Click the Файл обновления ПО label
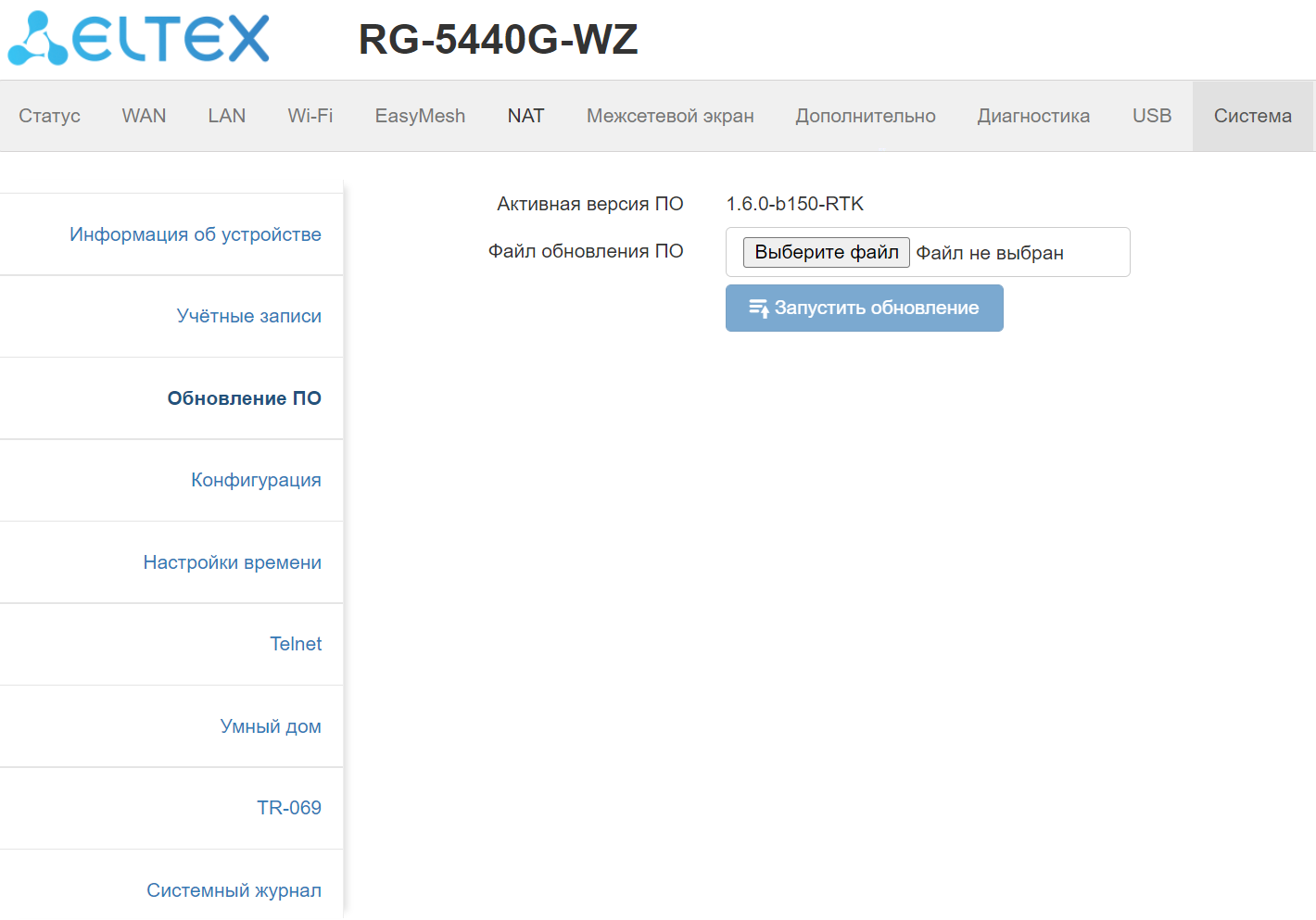The width and height of the screenshot is (1316, 920). tap(586, 251)
